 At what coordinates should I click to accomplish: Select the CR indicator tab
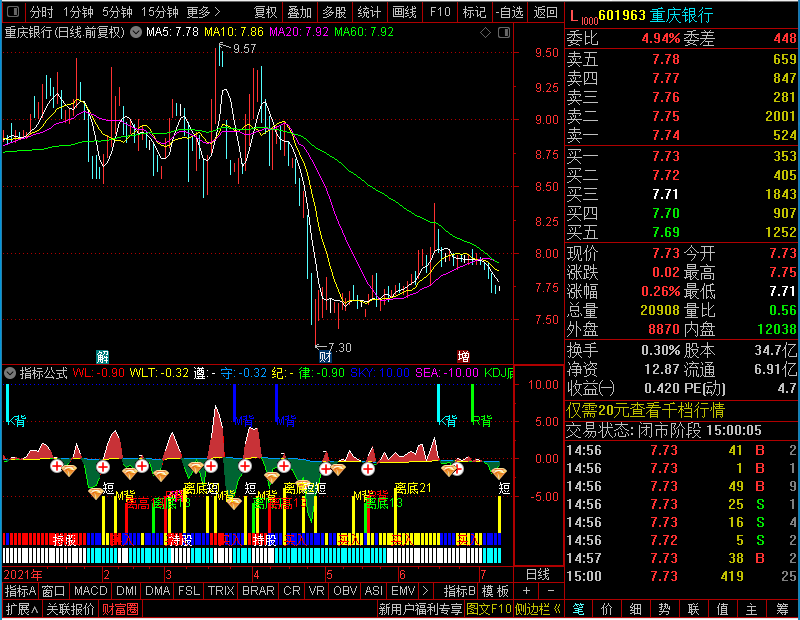pyautogui.click(x=292, y=591)
